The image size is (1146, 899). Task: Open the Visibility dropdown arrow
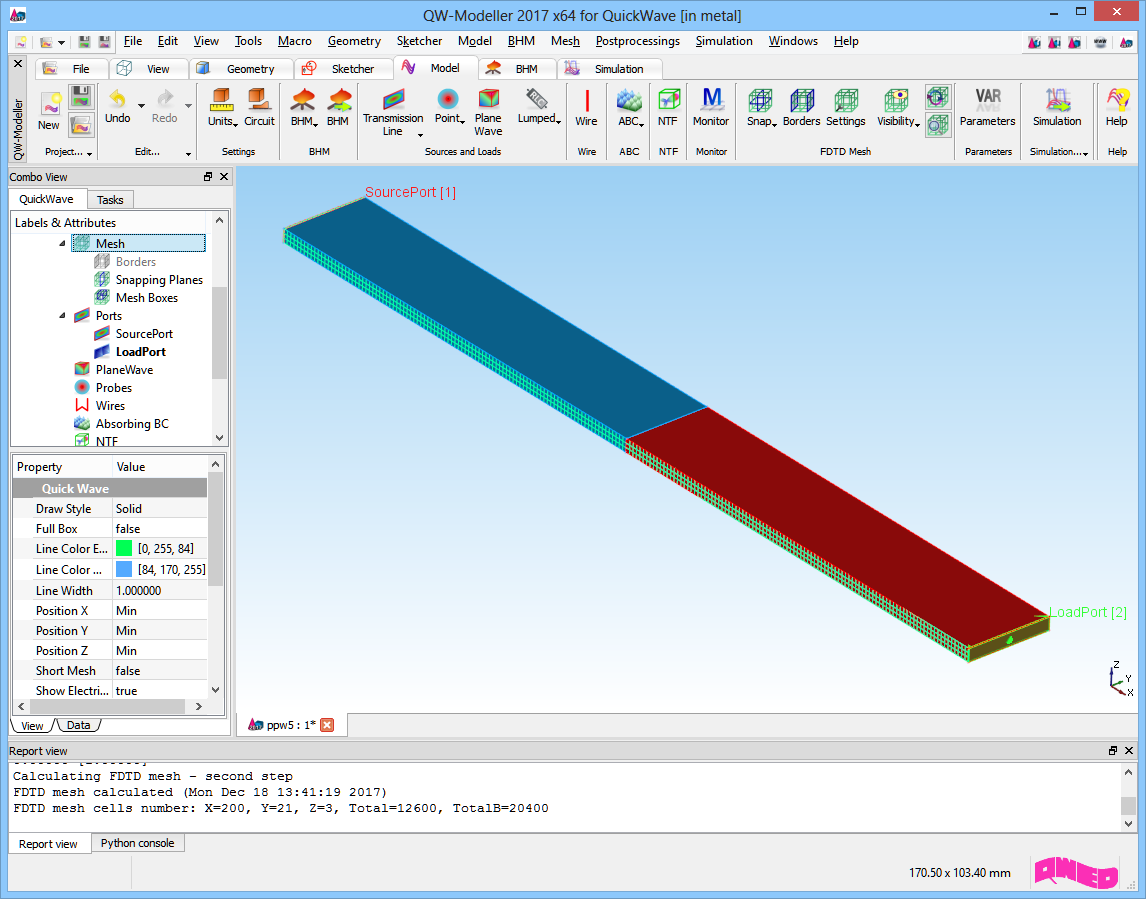917,125
